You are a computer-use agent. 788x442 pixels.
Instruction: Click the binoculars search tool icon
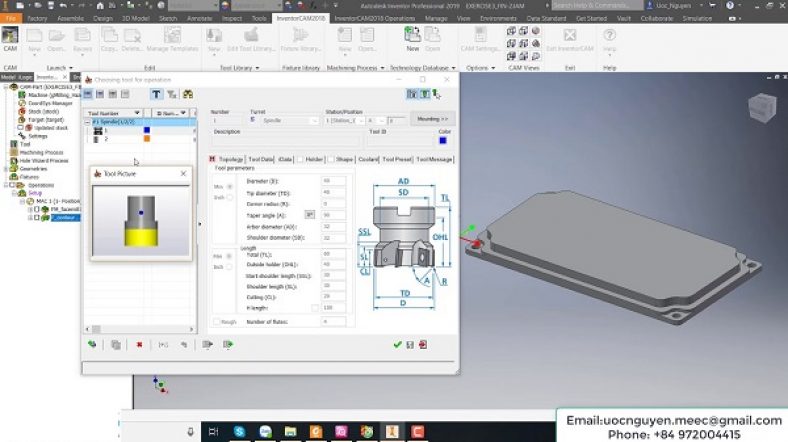(187, 94)
